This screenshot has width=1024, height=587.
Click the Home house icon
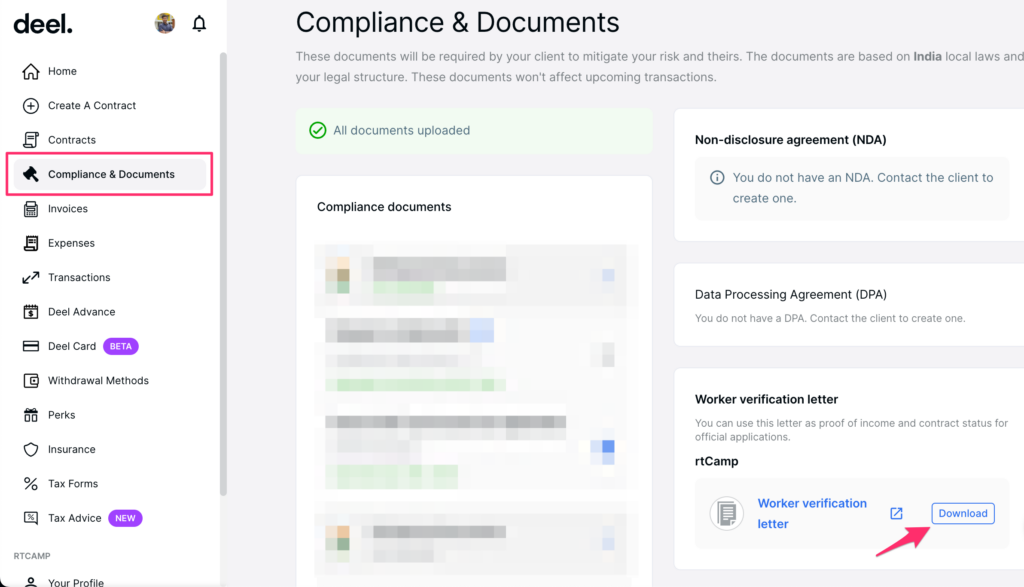pos(31,71)
